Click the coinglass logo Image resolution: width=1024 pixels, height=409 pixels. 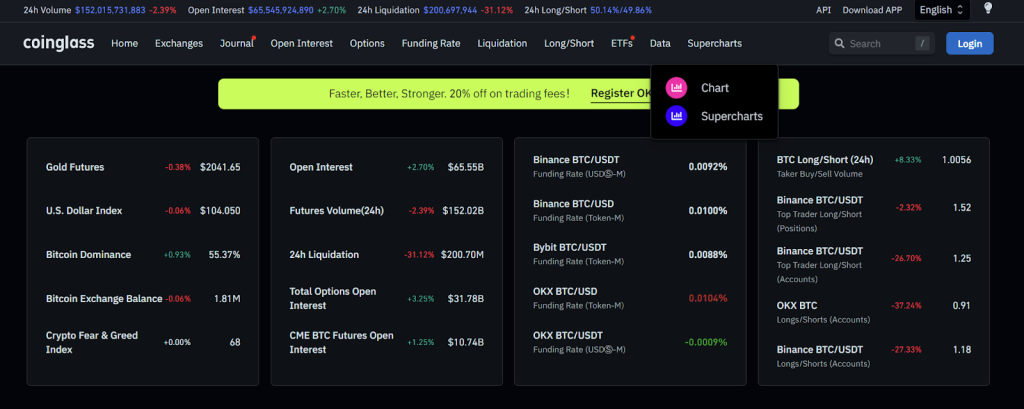click(x=59, y=43)
